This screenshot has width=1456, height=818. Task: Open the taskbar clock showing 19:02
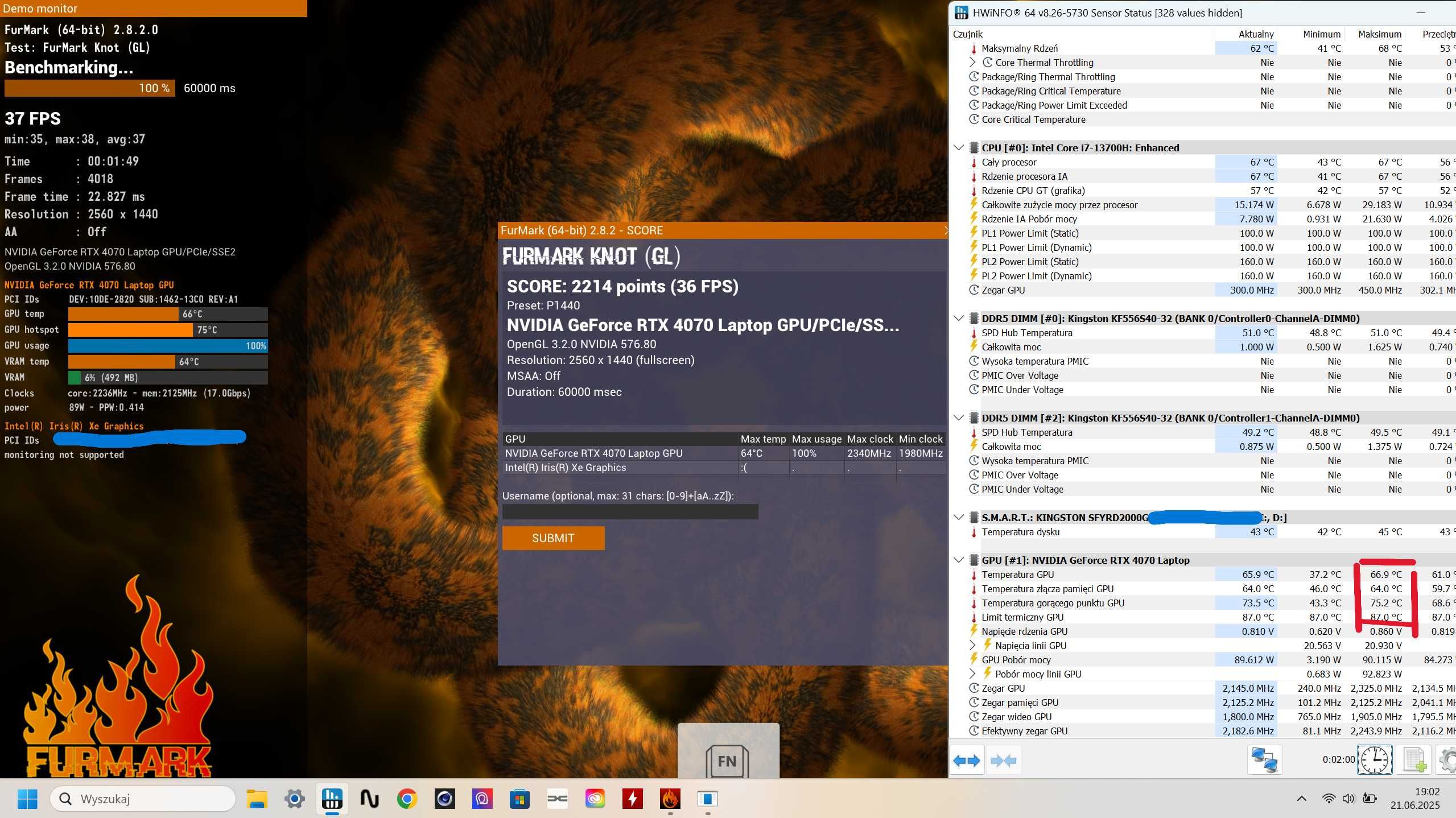(1414, 799)
